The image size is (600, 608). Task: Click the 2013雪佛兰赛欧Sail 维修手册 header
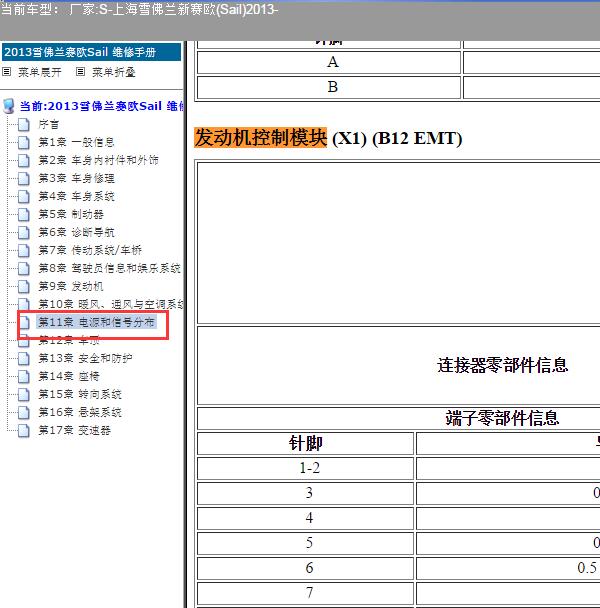(92, 52)
